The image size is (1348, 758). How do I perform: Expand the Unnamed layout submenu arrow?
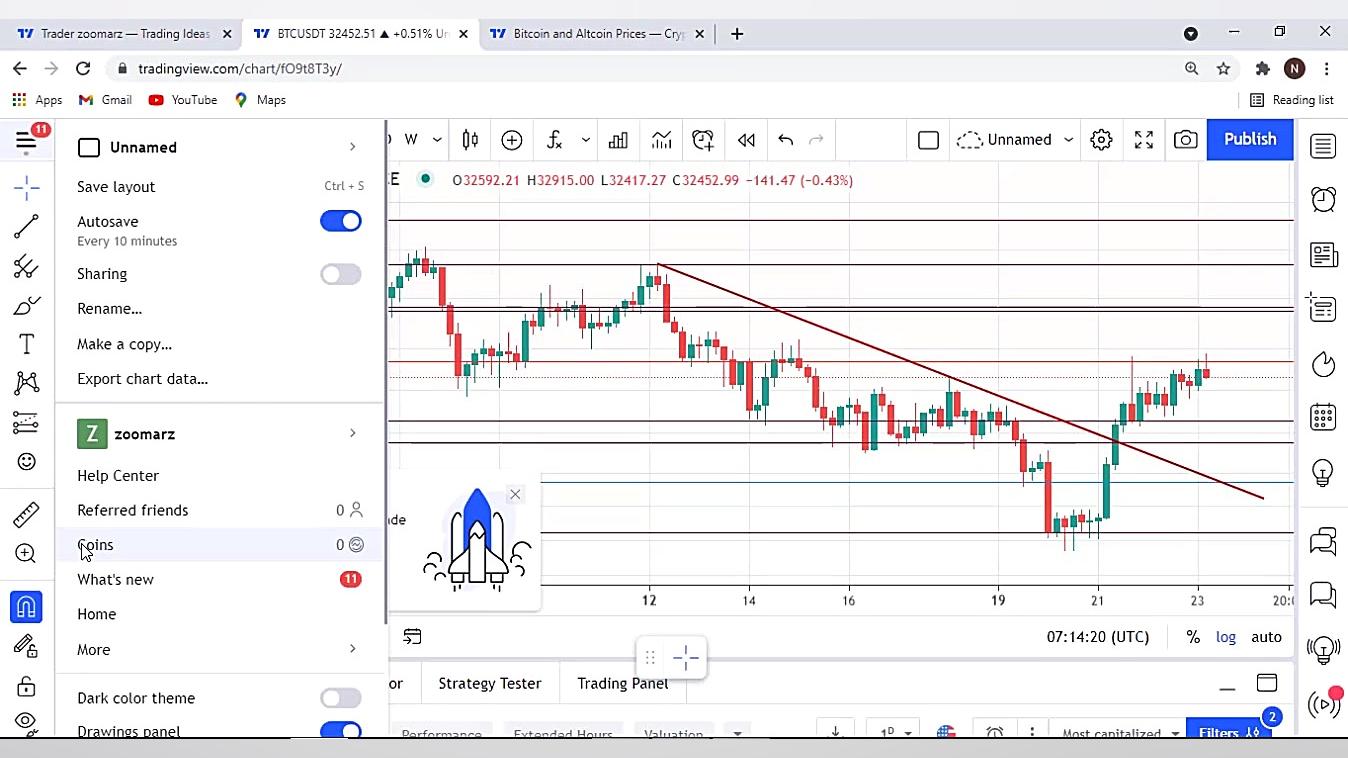pyautogui.click(x=352, y=147)
